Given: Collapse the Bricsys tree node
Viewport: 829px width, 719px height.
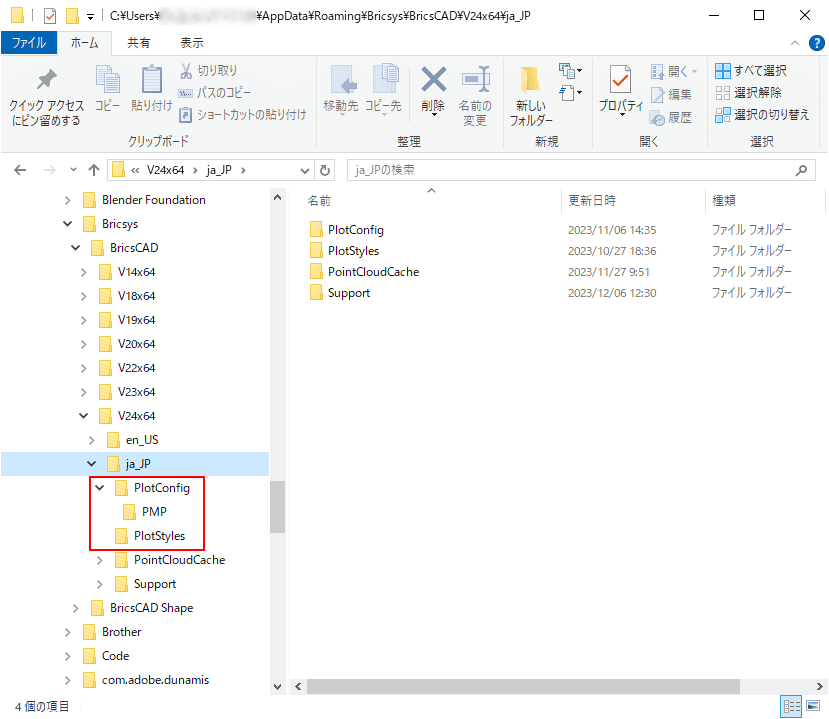Looking at the screenshot, I should pos(68,224).
